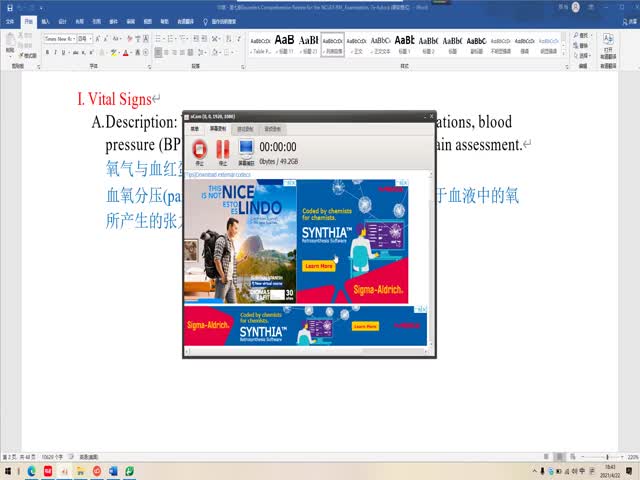
Task: Toggle the center alignment button
Action: [167, 53]
